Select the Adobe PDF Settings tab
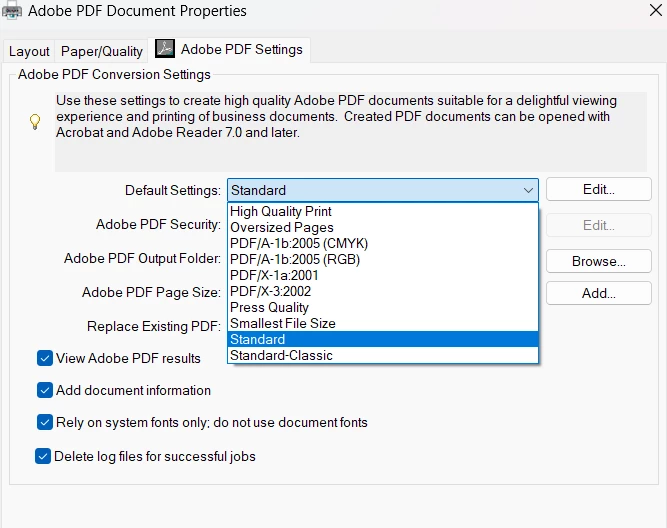The image size is (667, 528). pyautogui.click(x=229, y=50)
